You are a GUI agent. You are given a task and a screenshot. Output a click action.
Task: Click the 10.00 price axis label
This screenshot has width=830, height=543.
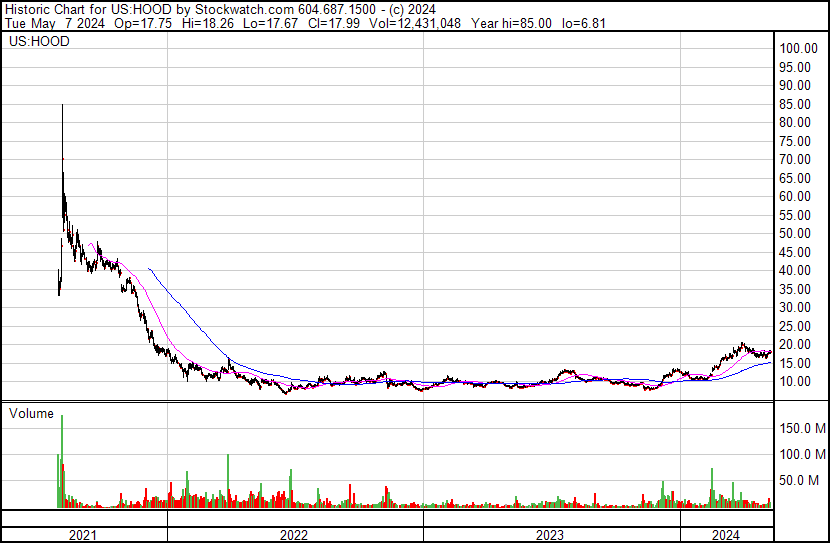[x=795, y=382]
